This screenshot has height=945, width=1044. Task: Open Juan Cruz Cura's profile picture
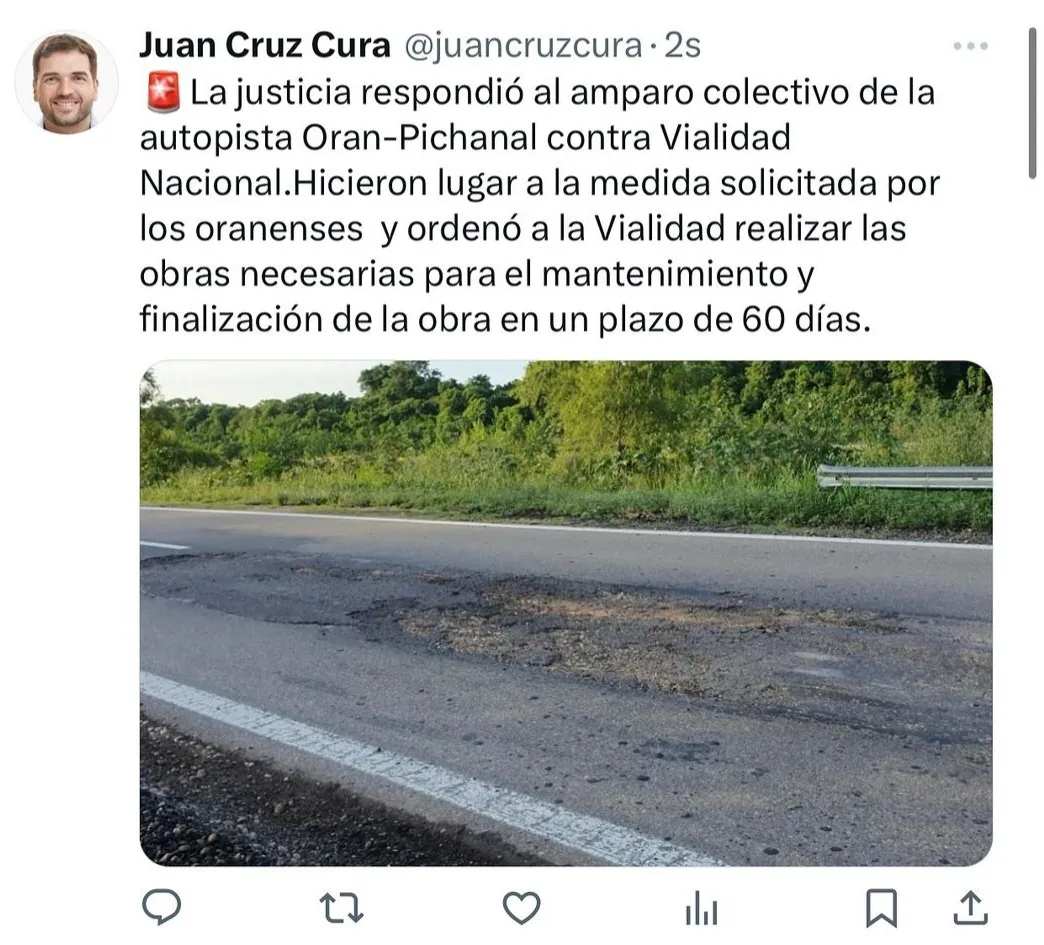[66, 82]
